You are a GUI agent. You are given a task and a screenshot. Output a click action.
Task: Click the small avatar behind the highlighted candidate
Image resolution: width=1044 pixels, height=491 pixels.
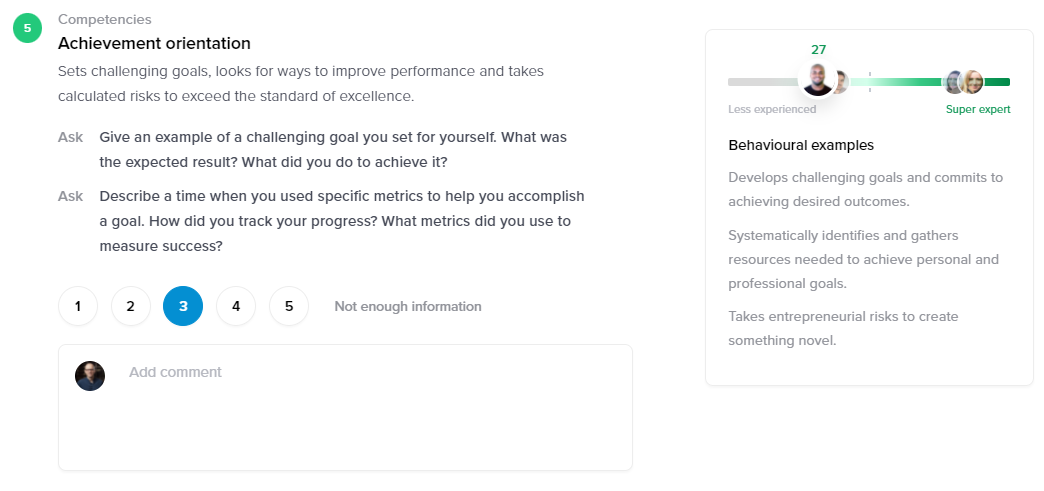pyautogui.click(x=840, y=82)
